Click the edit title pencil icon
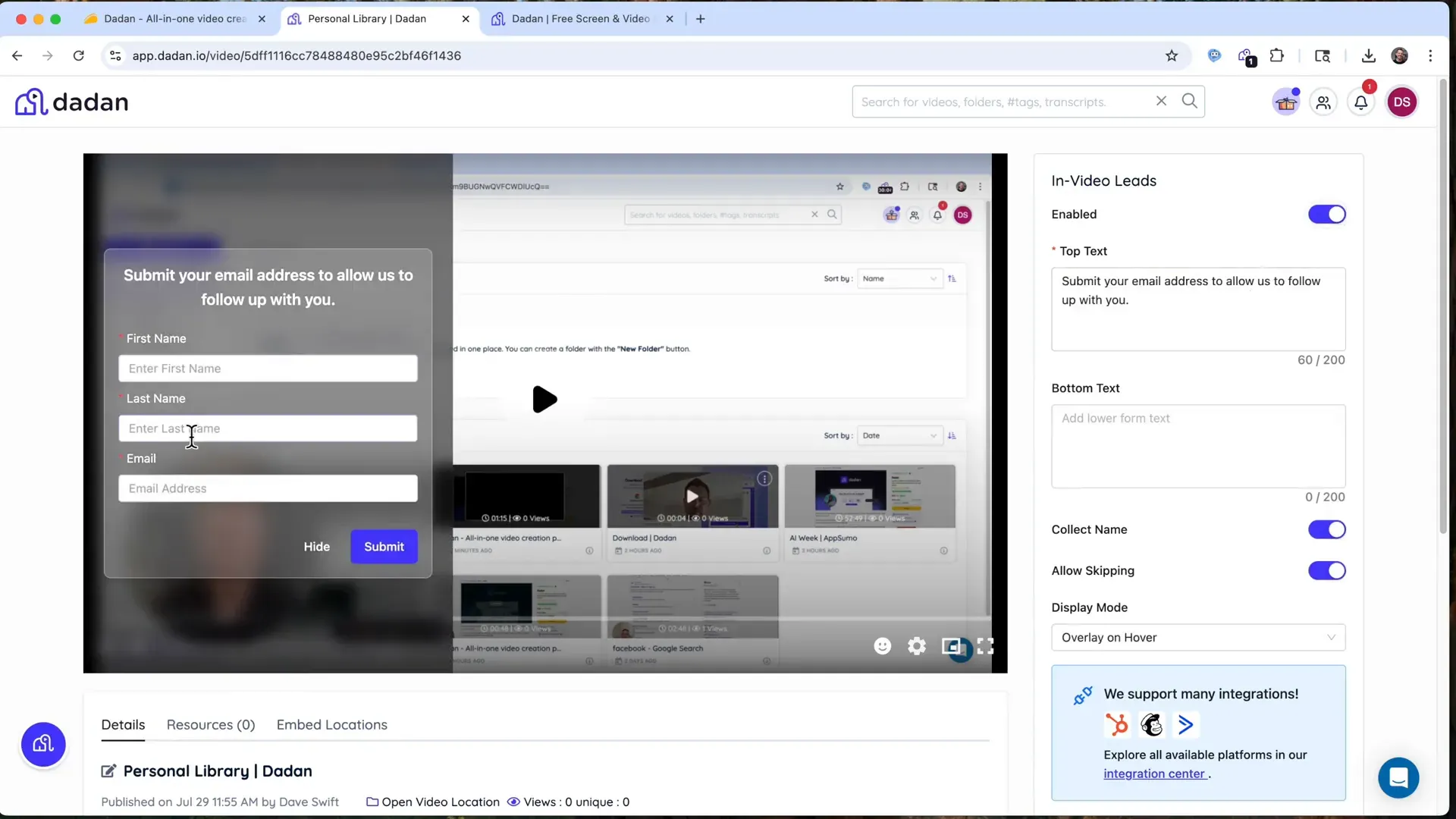Screen dimensions: 1456x819 (x=108, y=771)
